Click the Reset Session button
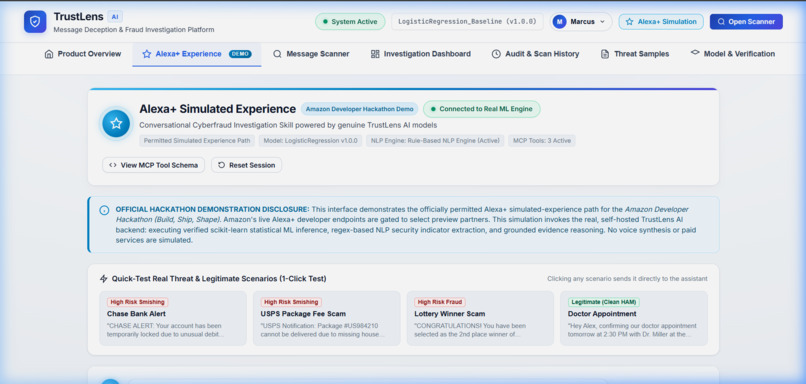This screenshot has width=806, height=384. pos(247,165)
